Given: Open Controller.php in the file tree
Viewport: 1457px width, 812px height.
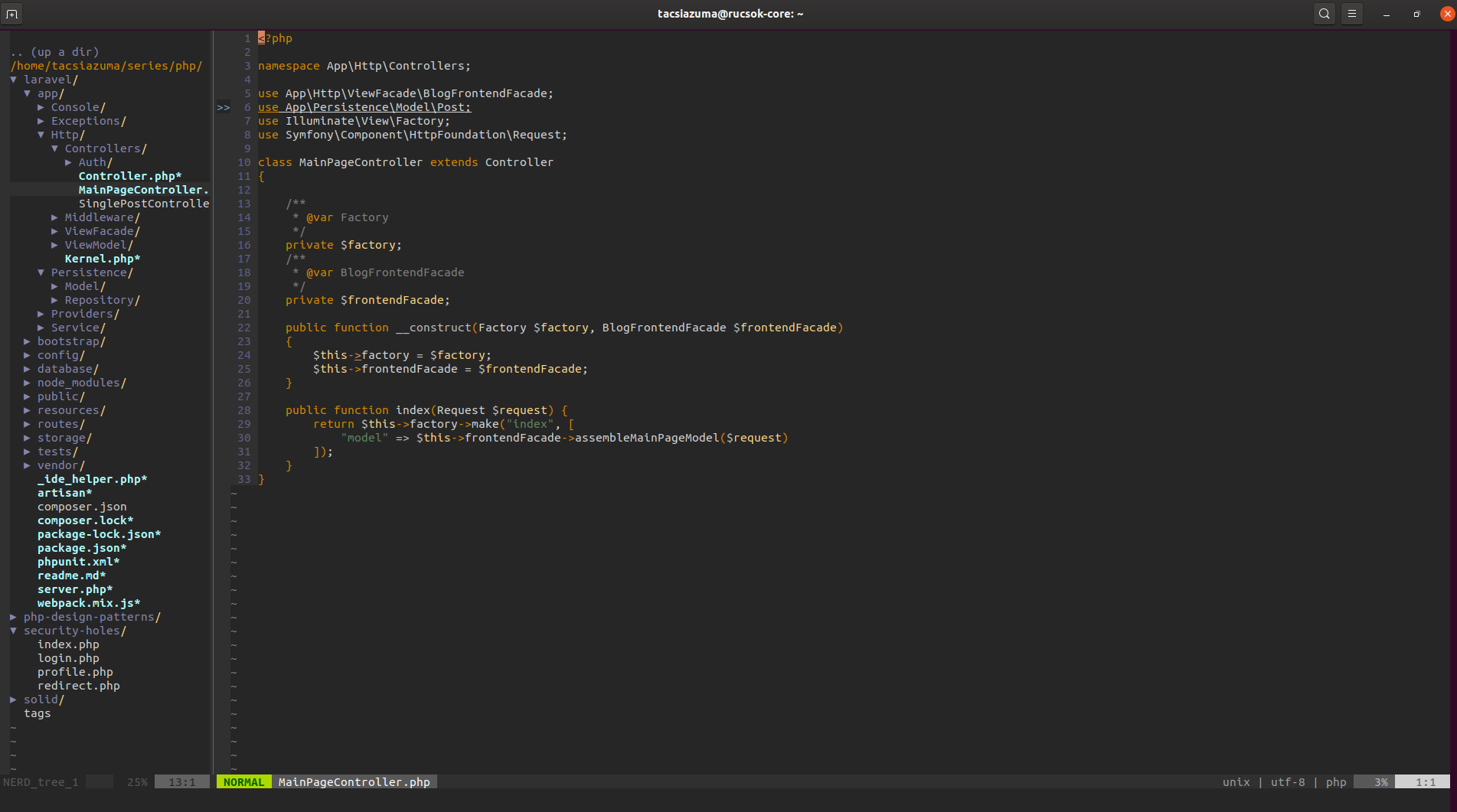Looking at the screenshot, I should click(x=129, y=176).
